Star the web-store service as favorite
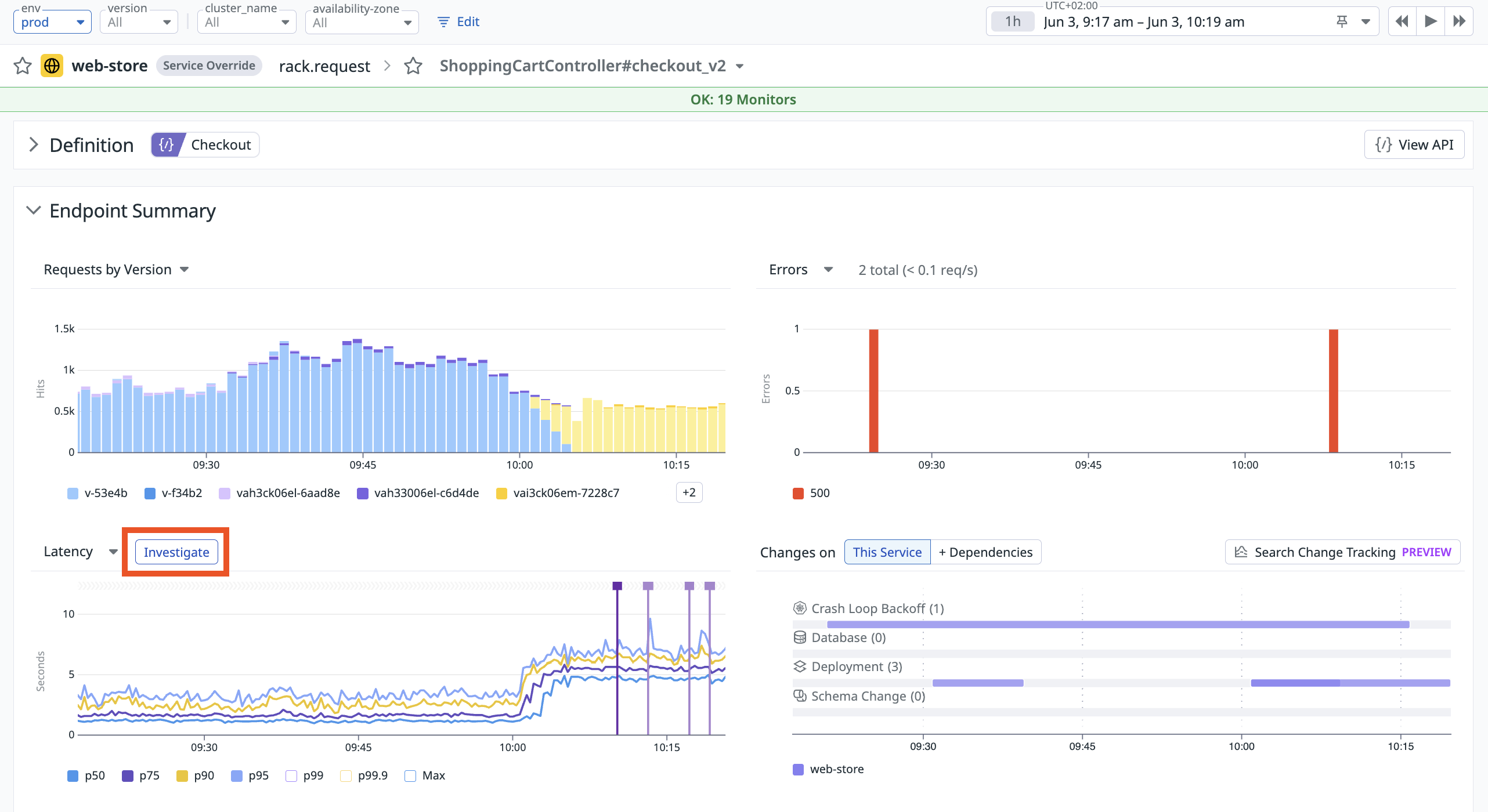The width and height of the screenshot is (1488, 812). click(x=23, y=66)
